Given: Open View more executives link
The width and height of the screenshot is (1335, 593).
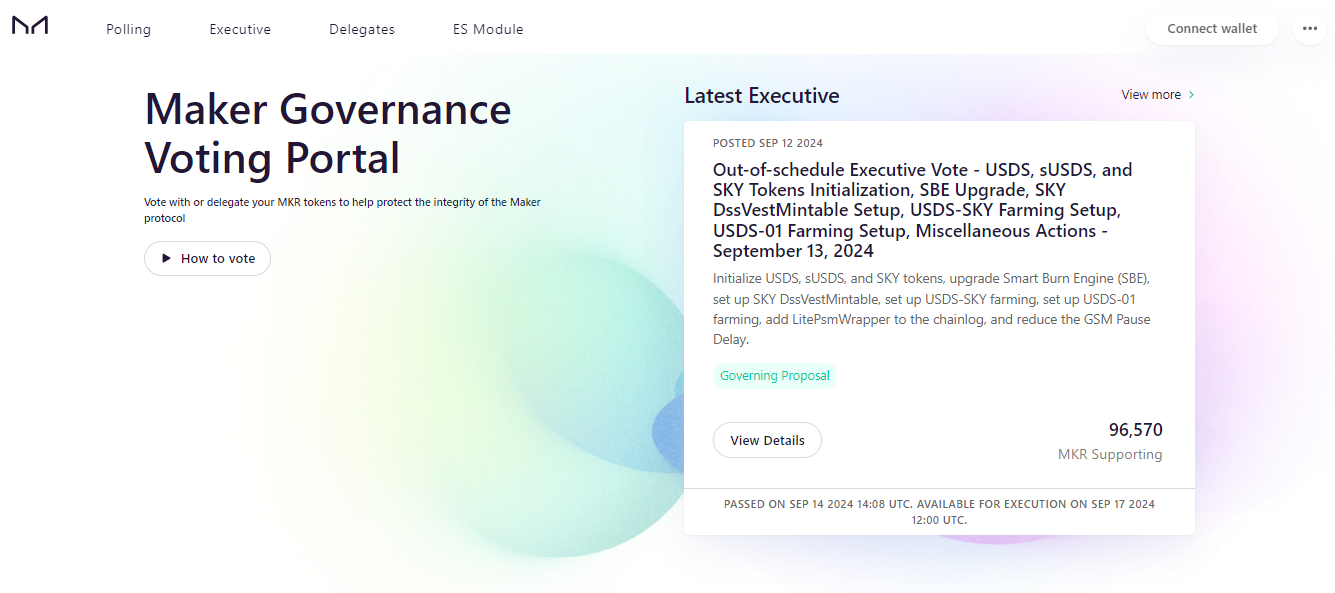Looking at the screenshot, I should pos(1158,95).
